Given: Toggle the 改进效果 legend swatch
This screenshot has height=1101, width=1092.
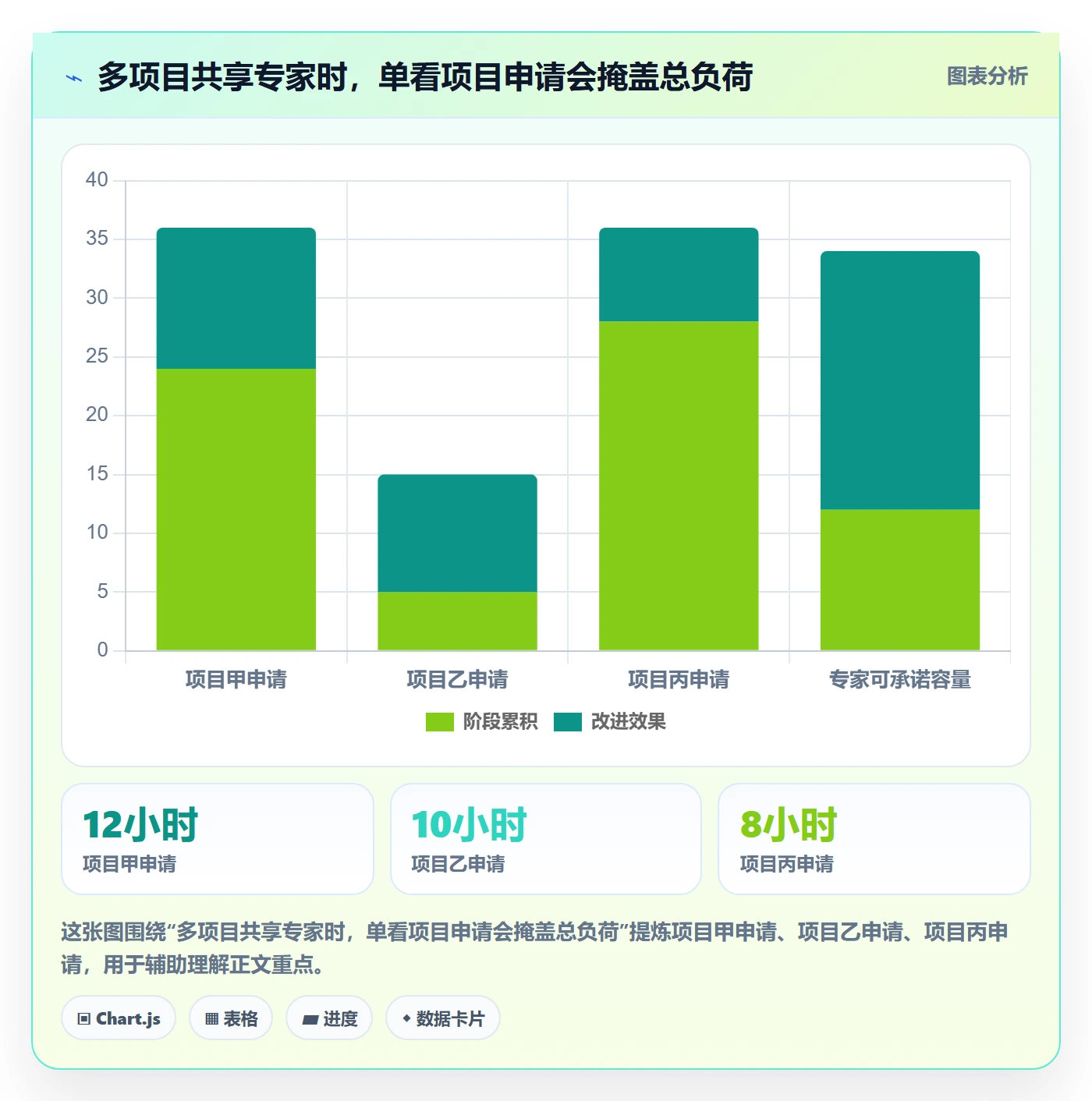Looking at the screenshot, I should pos(568,722).
